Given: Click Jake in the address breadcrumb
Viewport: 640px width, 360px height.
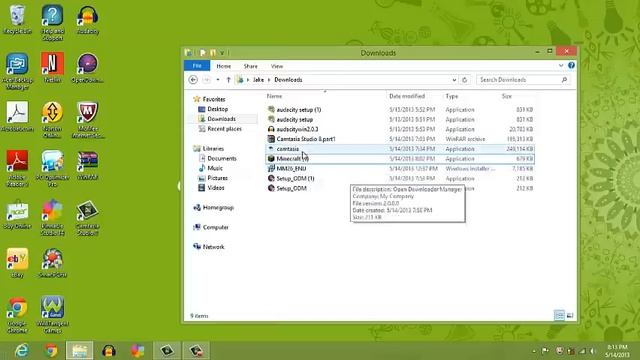Looking at the screenshot, I should 258,80.
